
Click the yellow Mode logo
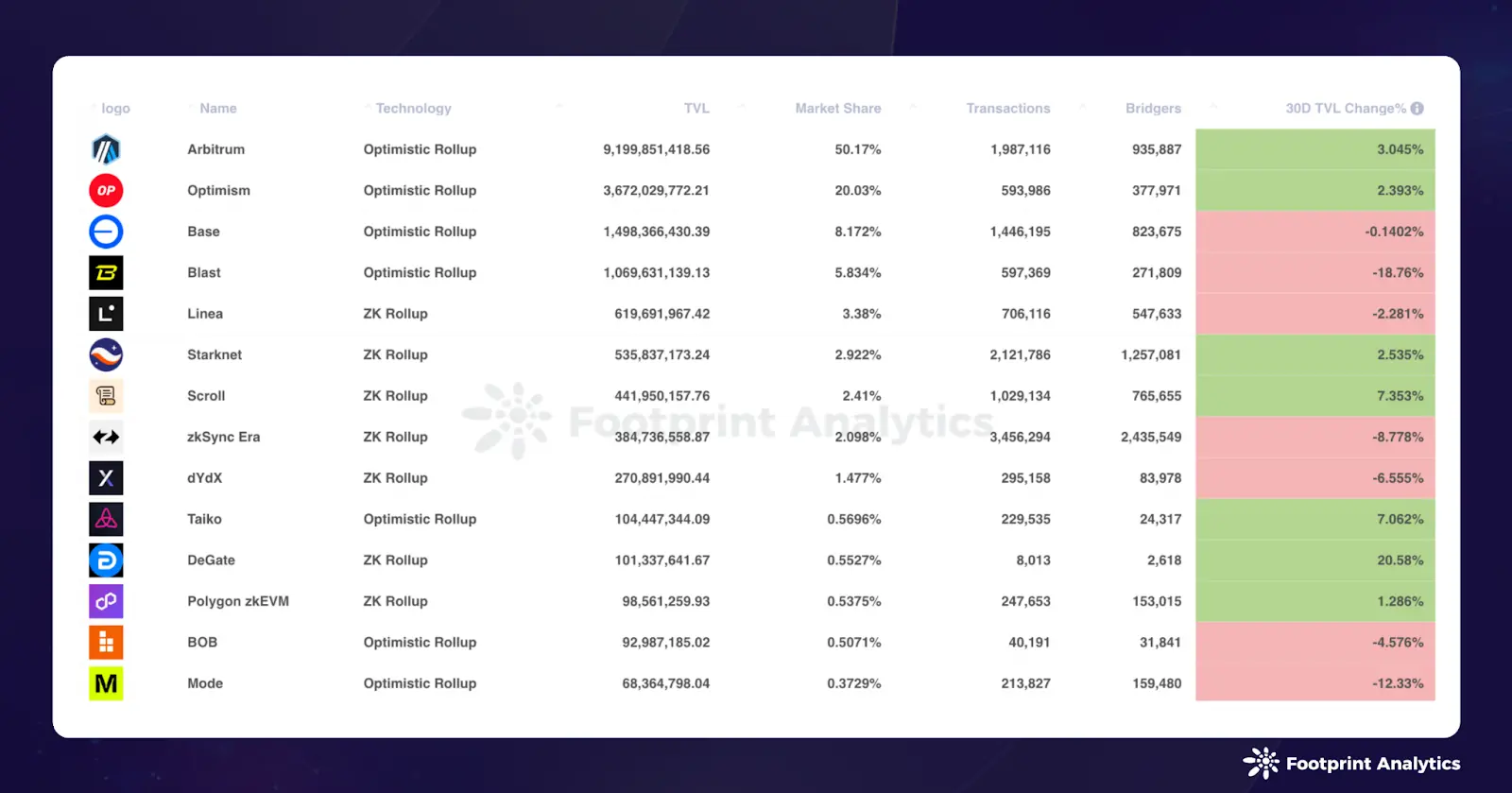[106, 683]
